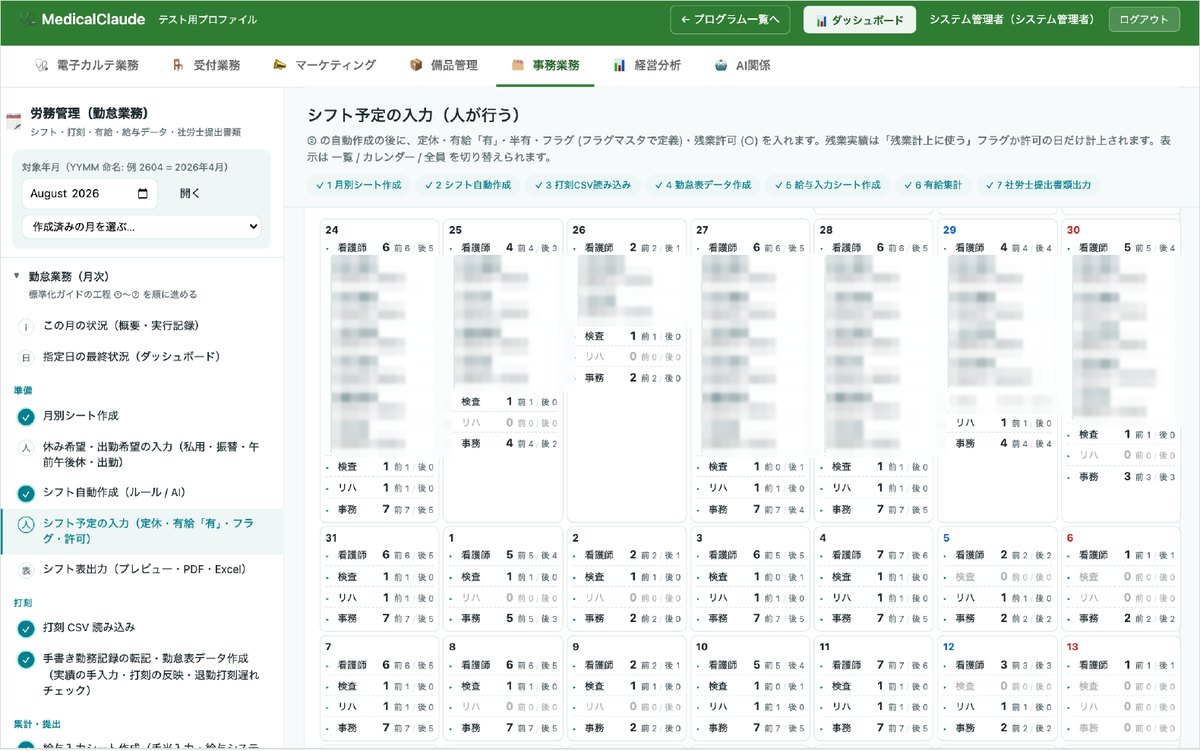Open 備品管理 via its box icon

(x=416, y=65)
